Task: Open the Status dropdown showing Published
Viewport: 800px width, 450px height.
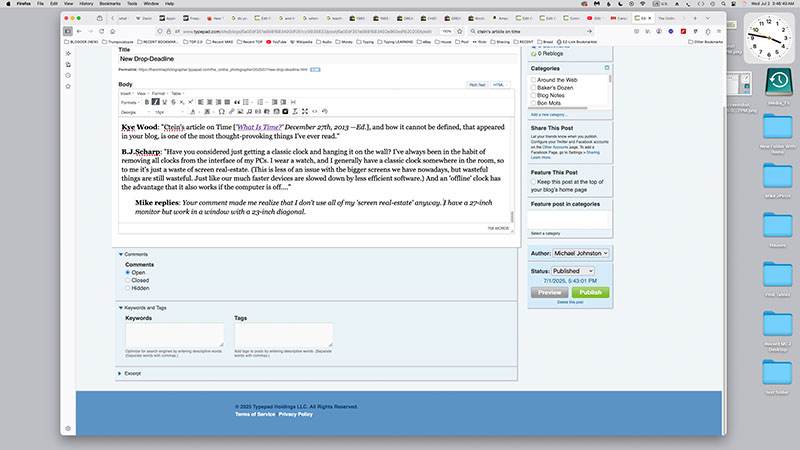Action: 575,271
